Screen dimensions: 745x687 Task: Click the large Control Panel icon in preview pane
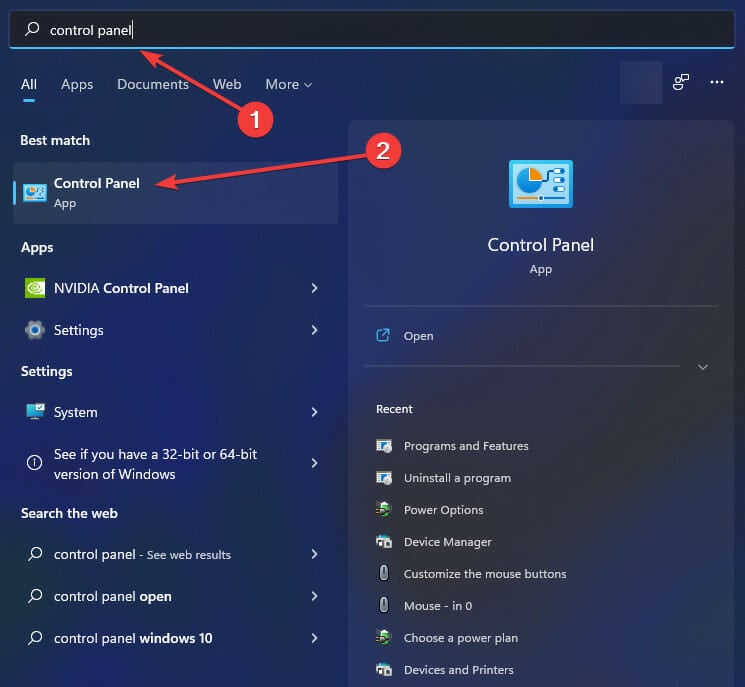click(541, 184)
